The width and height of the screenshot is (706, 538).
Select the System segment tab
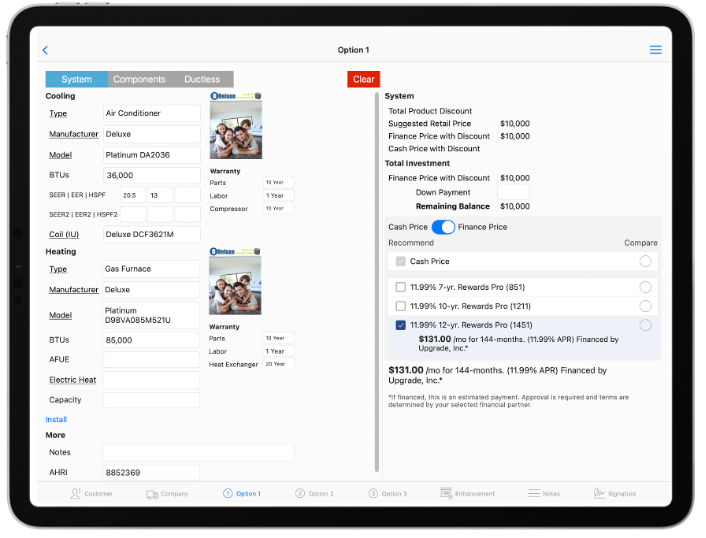[x=77, y=79]
